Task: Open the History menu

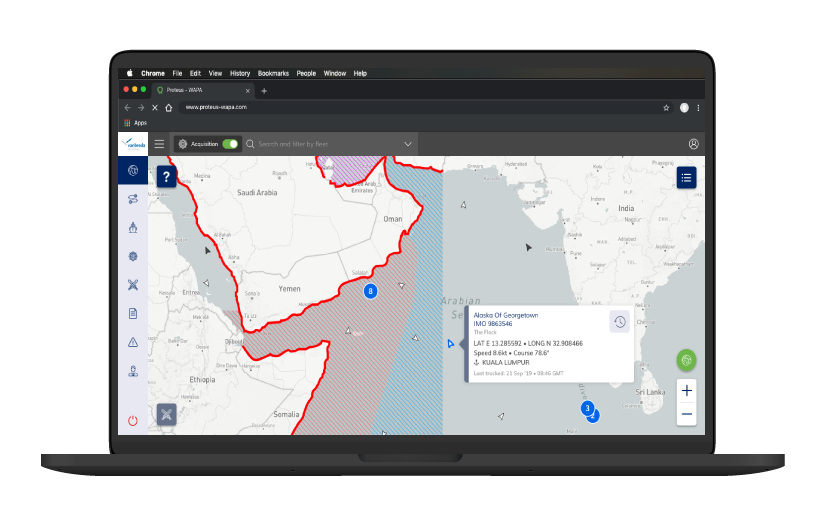Action: (x=240, y=73)
